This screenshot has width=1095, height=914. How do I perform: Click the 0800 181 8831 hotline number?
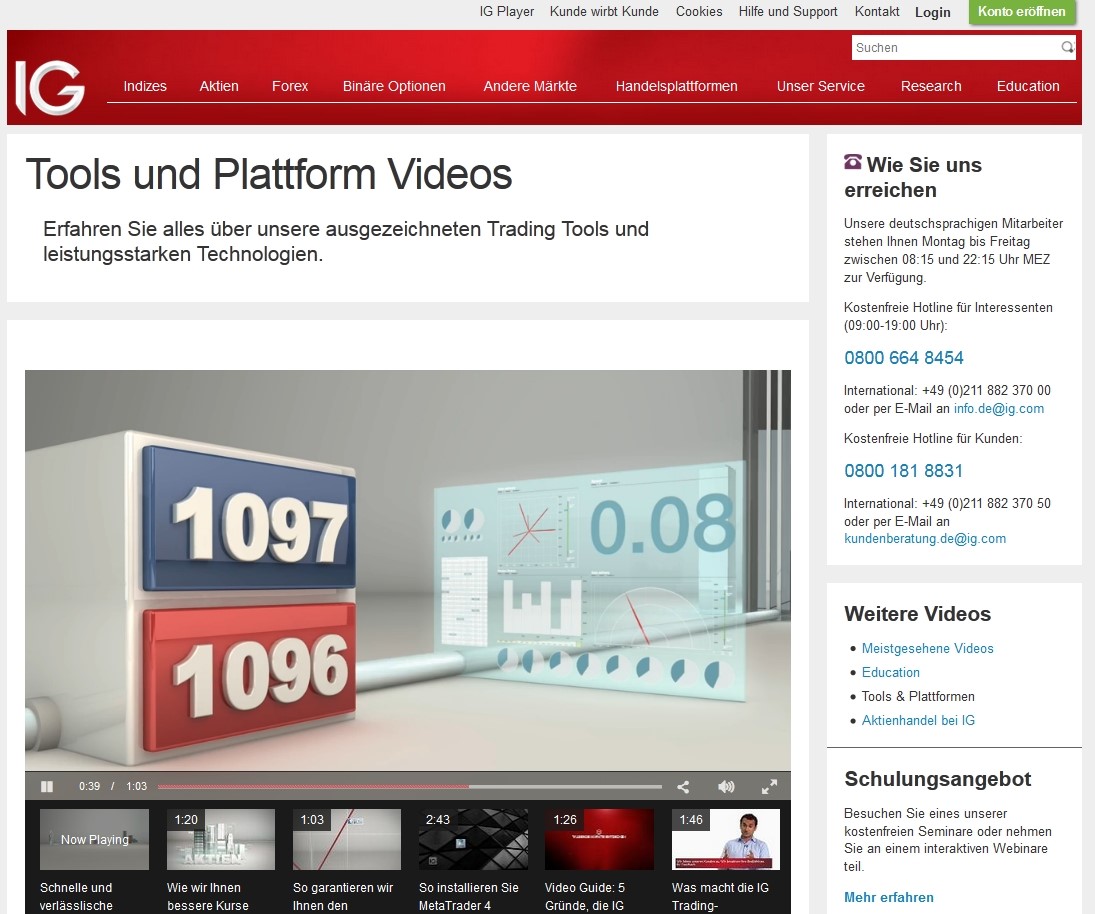[x=904, y=471]
